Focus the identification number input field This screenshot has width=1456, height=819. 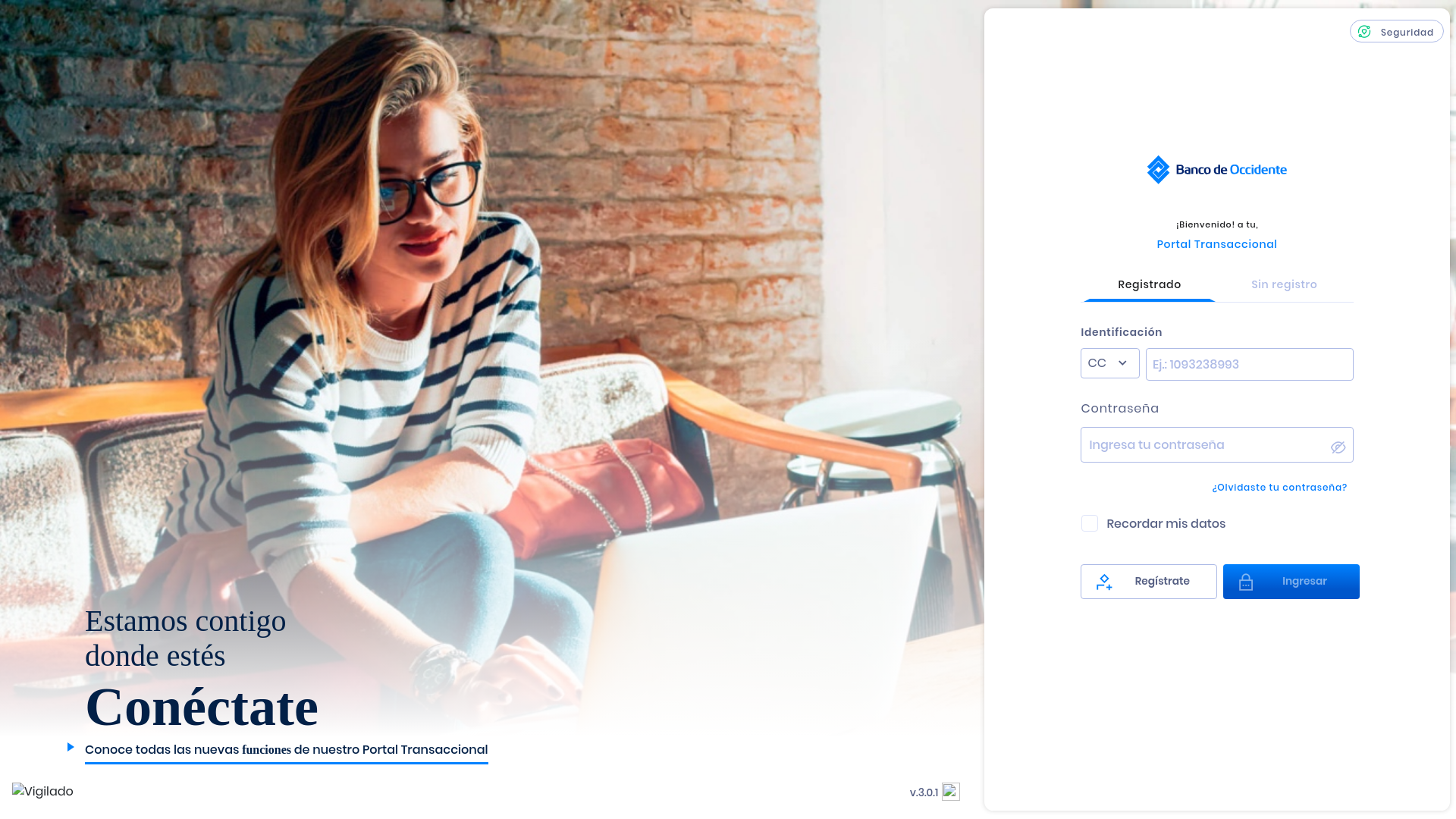1249,365
